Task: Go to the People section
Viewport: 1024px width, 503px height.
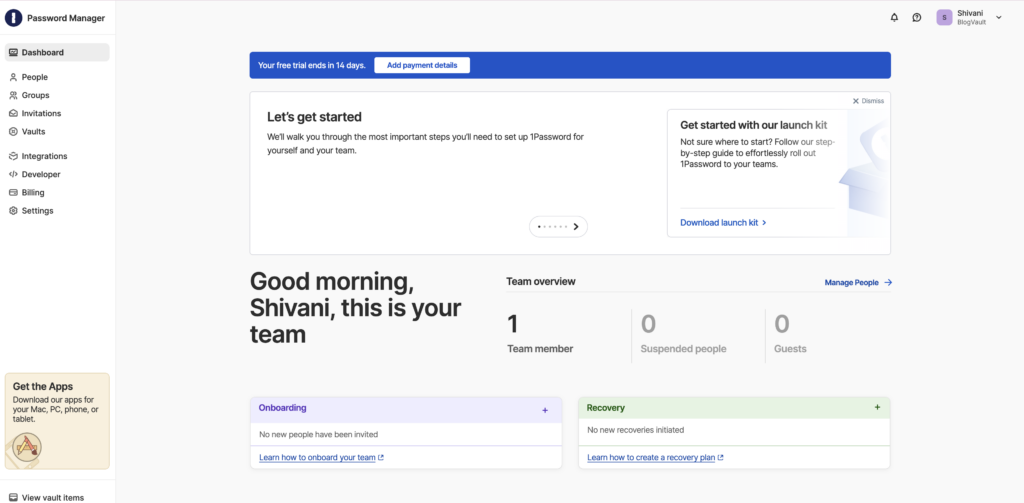Action: [x=35, y=77]
